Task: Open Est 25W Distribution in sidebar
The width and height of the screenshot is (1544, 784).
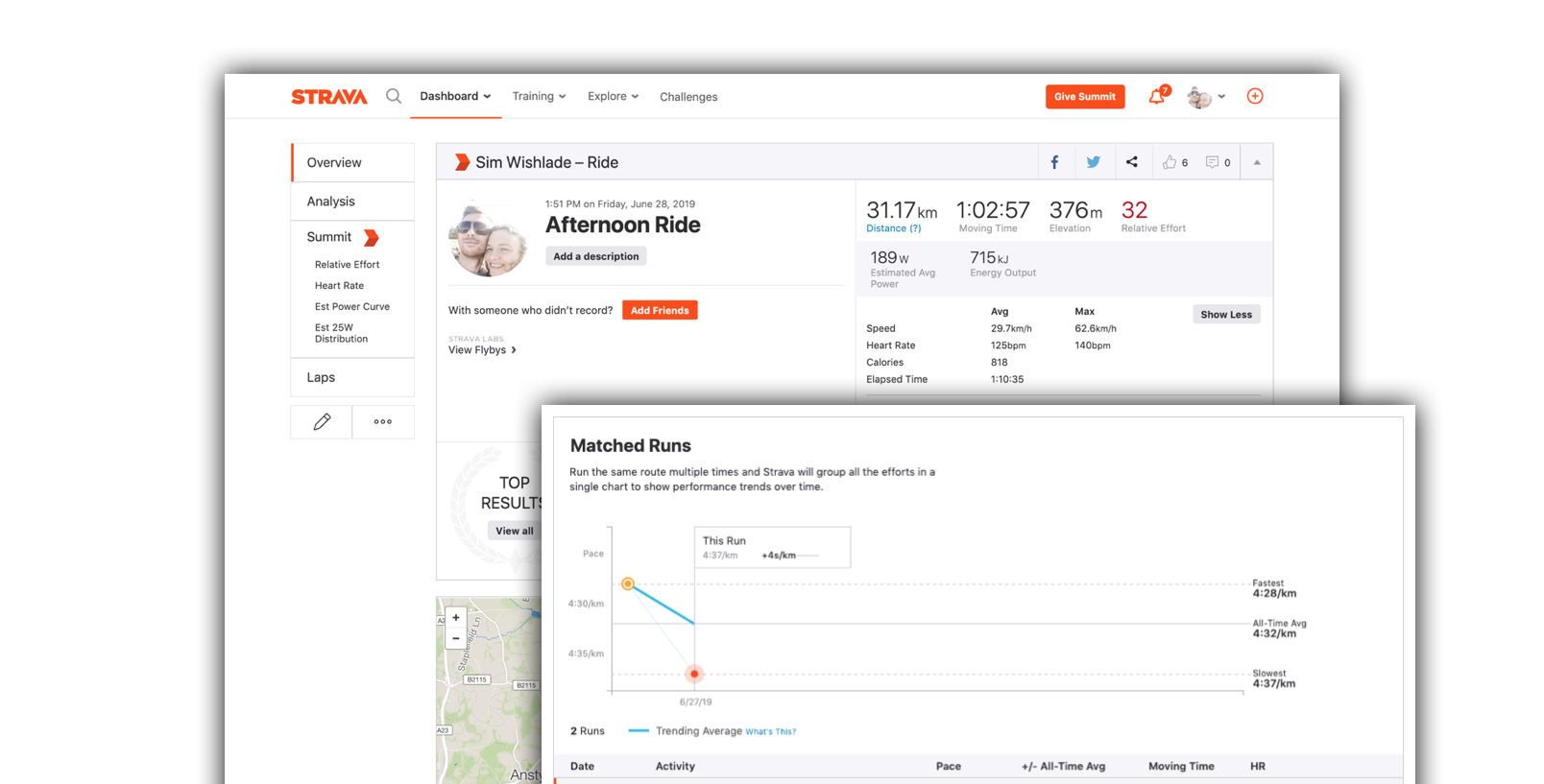Action: click(341, 333)
